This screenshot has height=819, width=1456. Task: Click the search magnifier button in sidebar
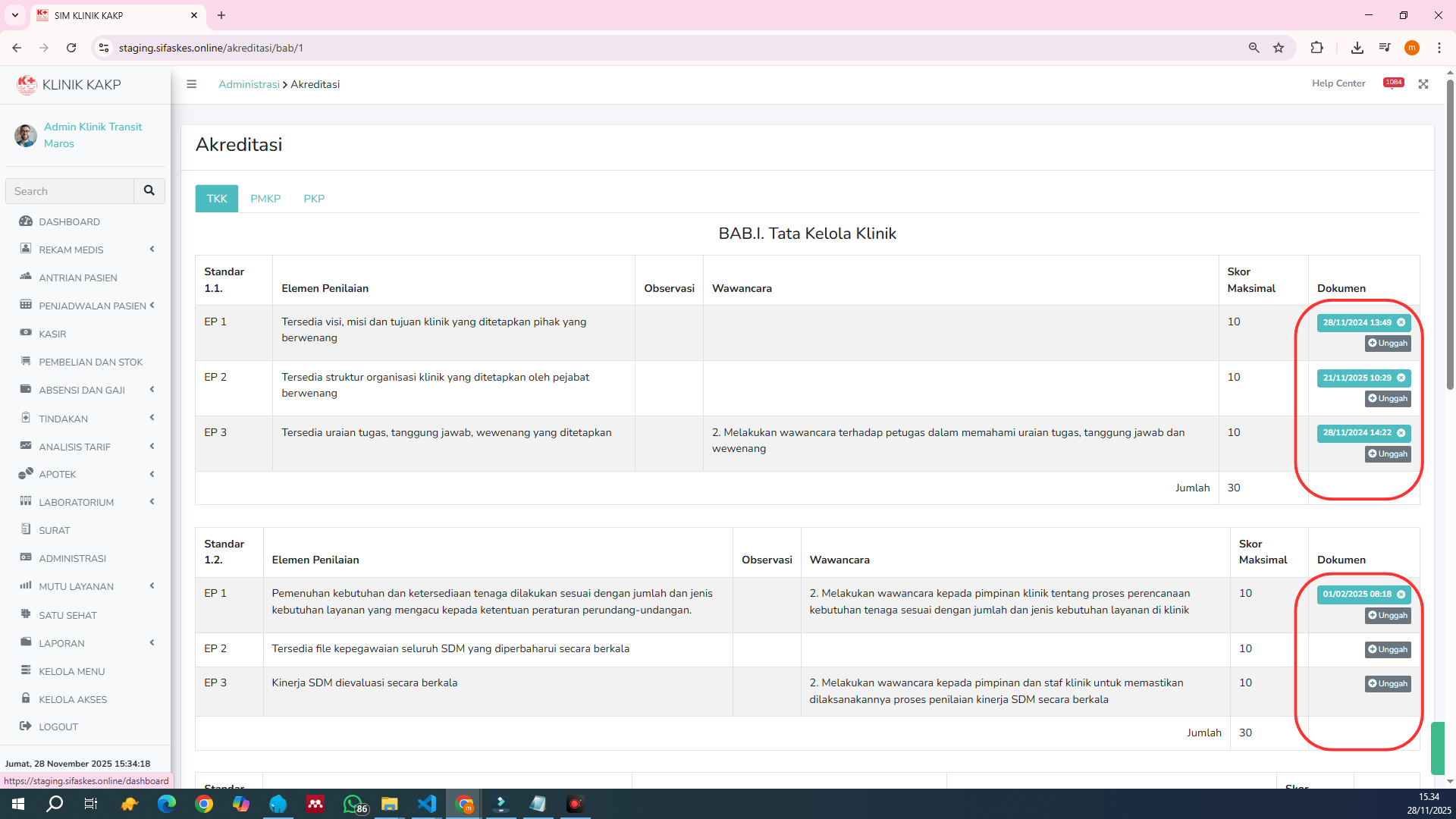149,191
